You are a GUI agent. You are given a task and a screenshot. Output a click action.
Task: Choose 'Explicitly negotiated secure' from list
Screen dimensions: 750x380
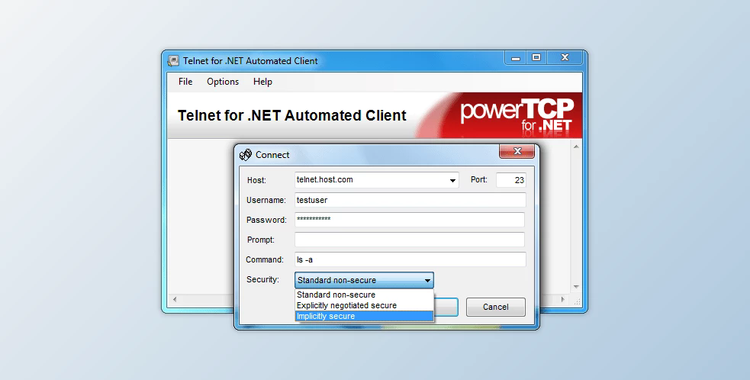(364, 305)
